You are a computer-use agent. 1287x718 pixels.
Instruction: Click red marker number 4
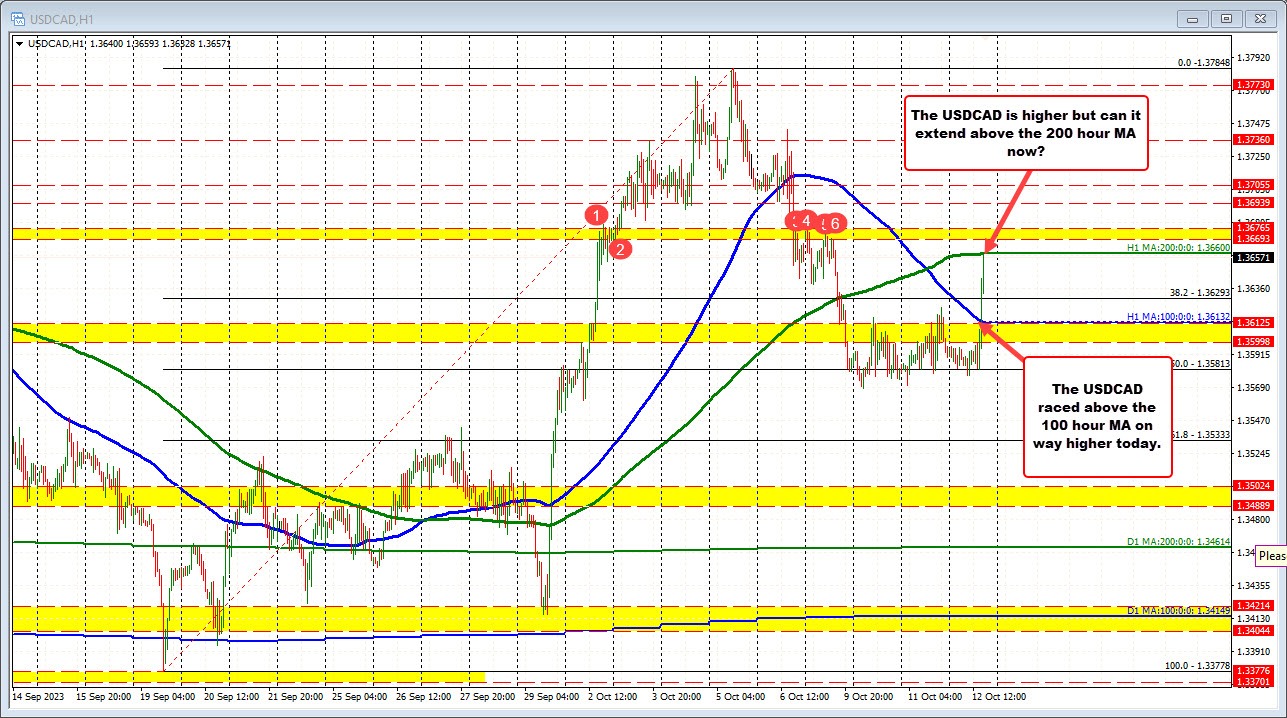(x=806, y=221)
